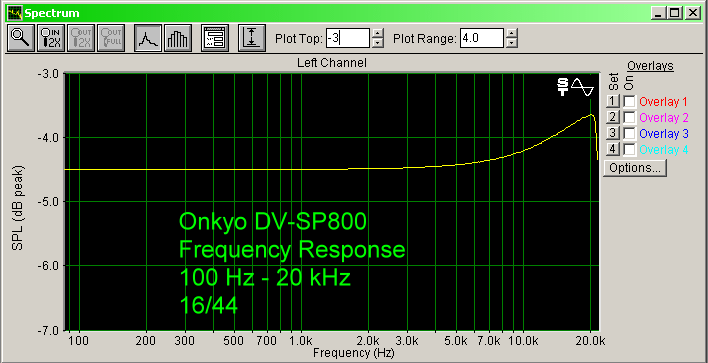The height and width of the screenshot is (363, 708).
Task: Set overlay using Set button 3
Action: click(x=612, y=133)
